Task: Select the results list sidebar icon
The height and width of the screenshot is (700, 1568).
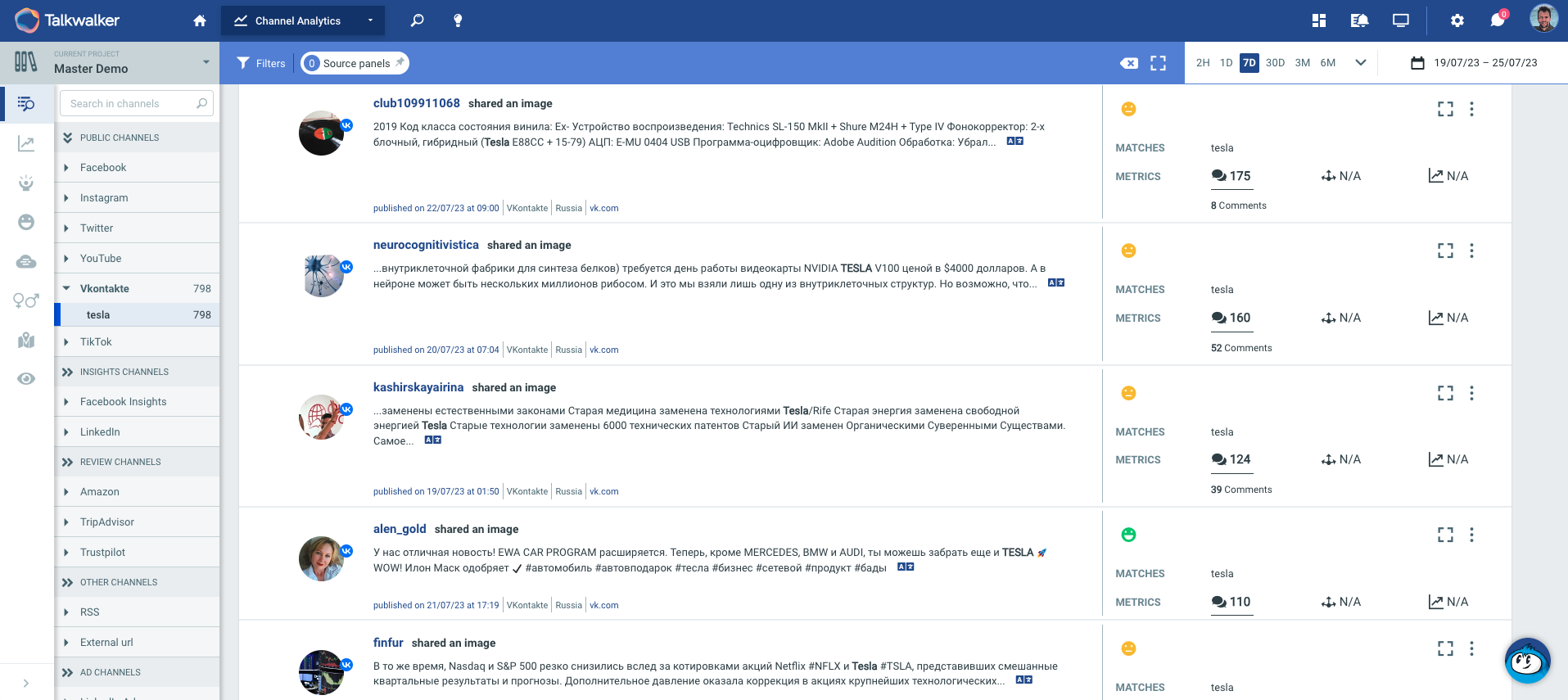Action: tap(26, 104)
